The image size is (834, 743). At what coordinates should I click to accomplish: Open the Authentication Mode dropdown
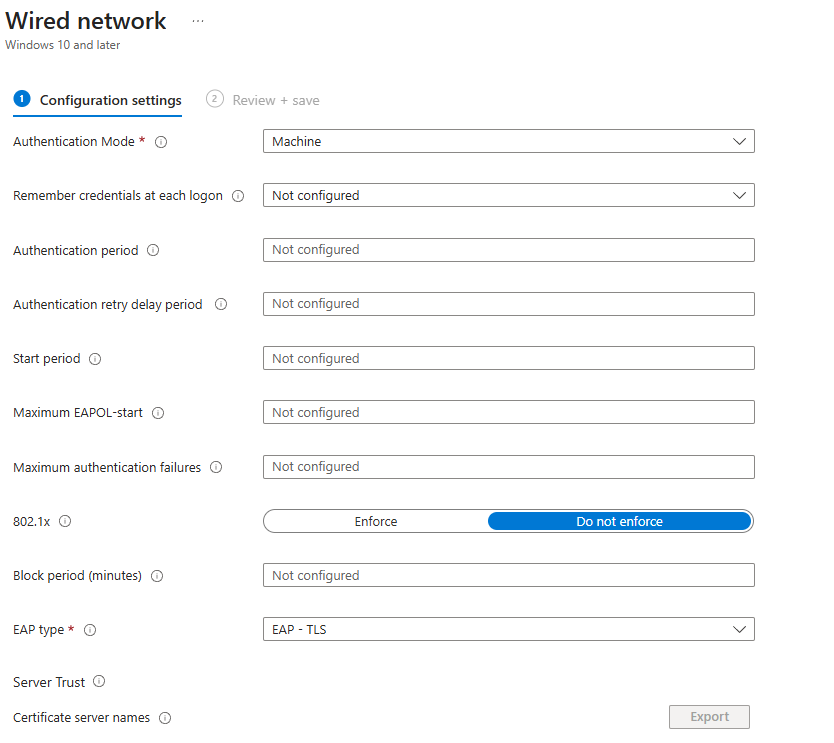(x=508, y=141)
